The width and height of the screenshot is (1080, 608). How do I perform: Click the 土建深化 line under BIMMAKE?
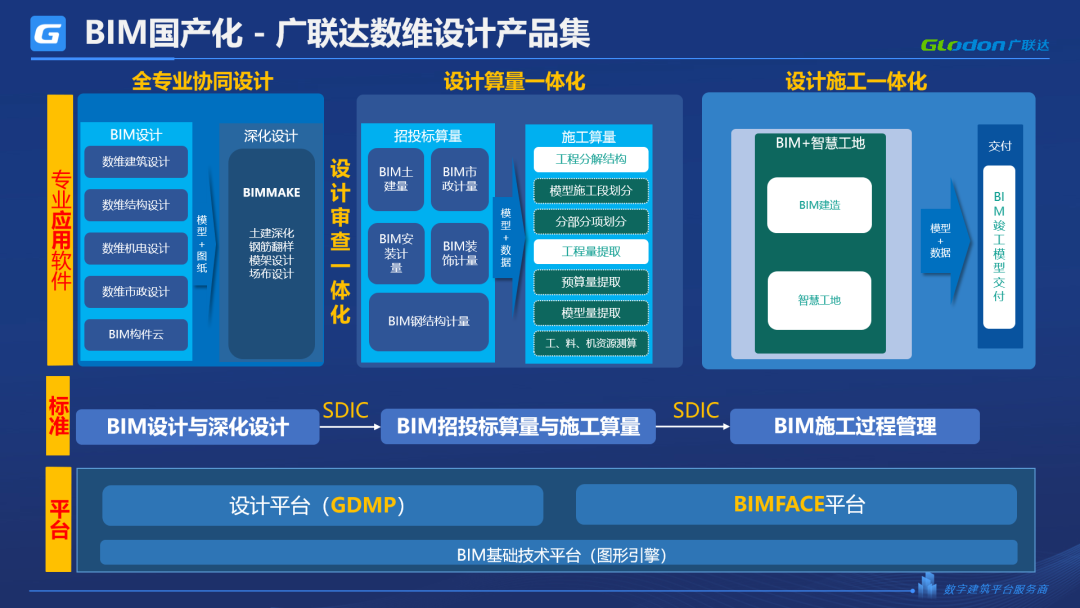(271, 233)
